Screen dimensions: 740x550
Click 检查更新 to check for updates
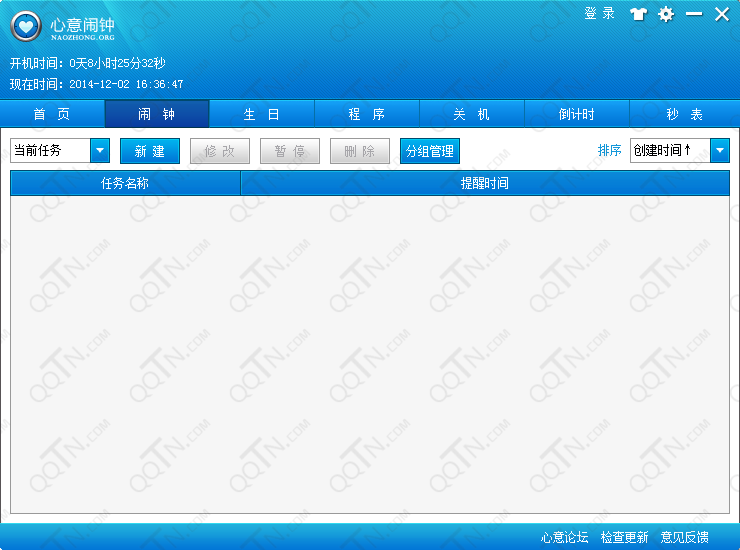click(625, 538)
